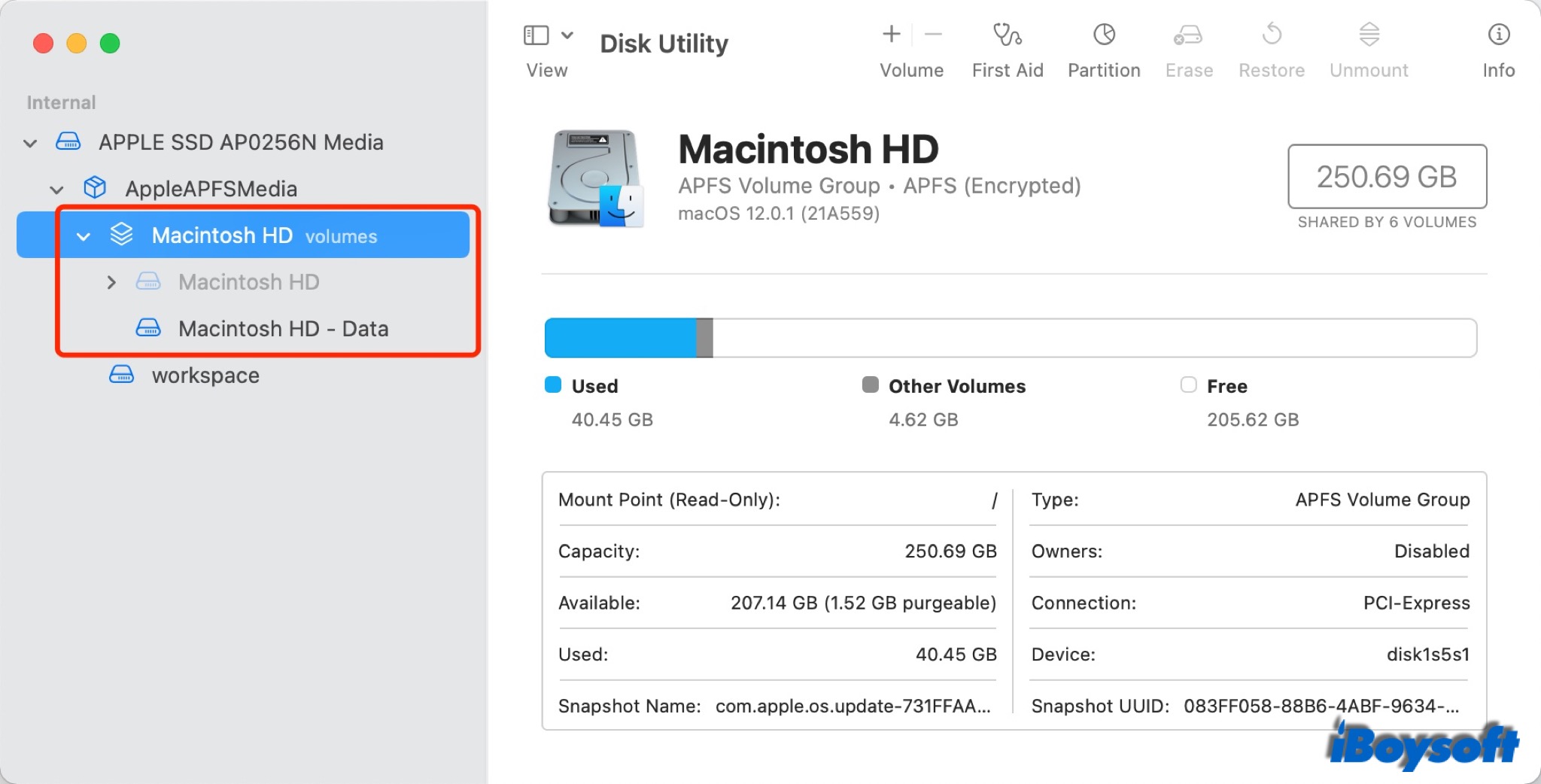Image resolution: width=1541 pixels, height=784 pixels.
Task: Collapse the AppleAPFSMedia container
Action: [56, 190]
